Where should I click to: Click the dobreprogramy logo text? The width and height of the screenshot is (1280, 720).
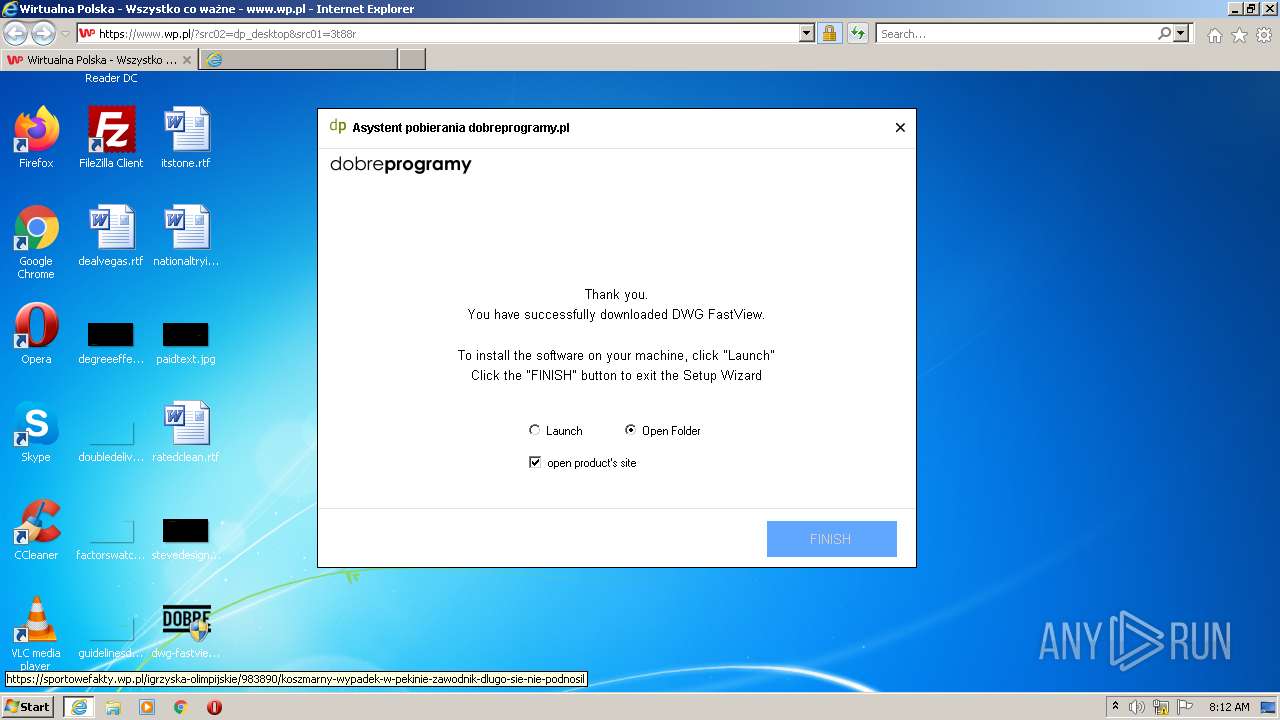tap(401, 165)
